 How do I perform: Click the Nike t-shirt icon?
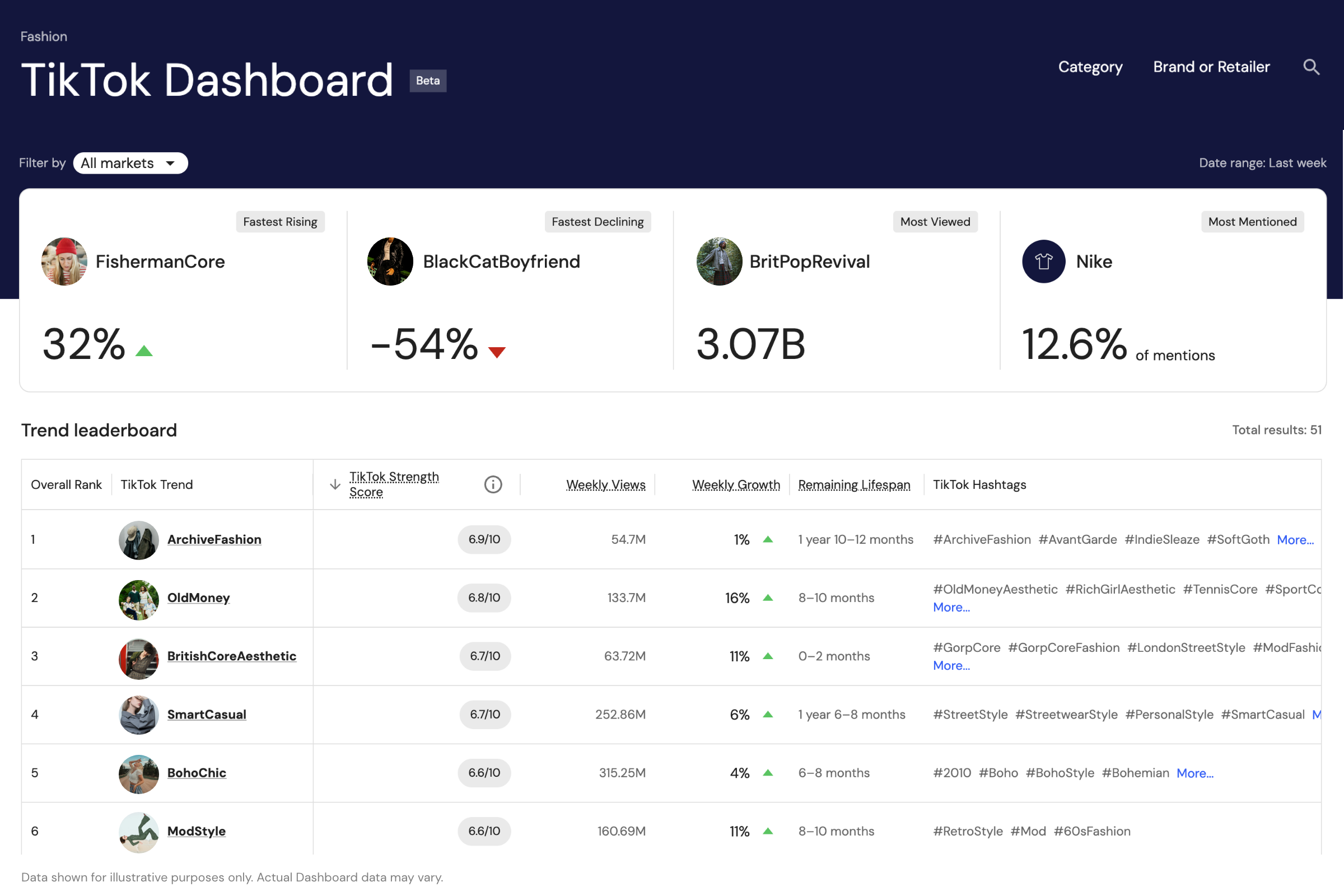pos(1043,262)
